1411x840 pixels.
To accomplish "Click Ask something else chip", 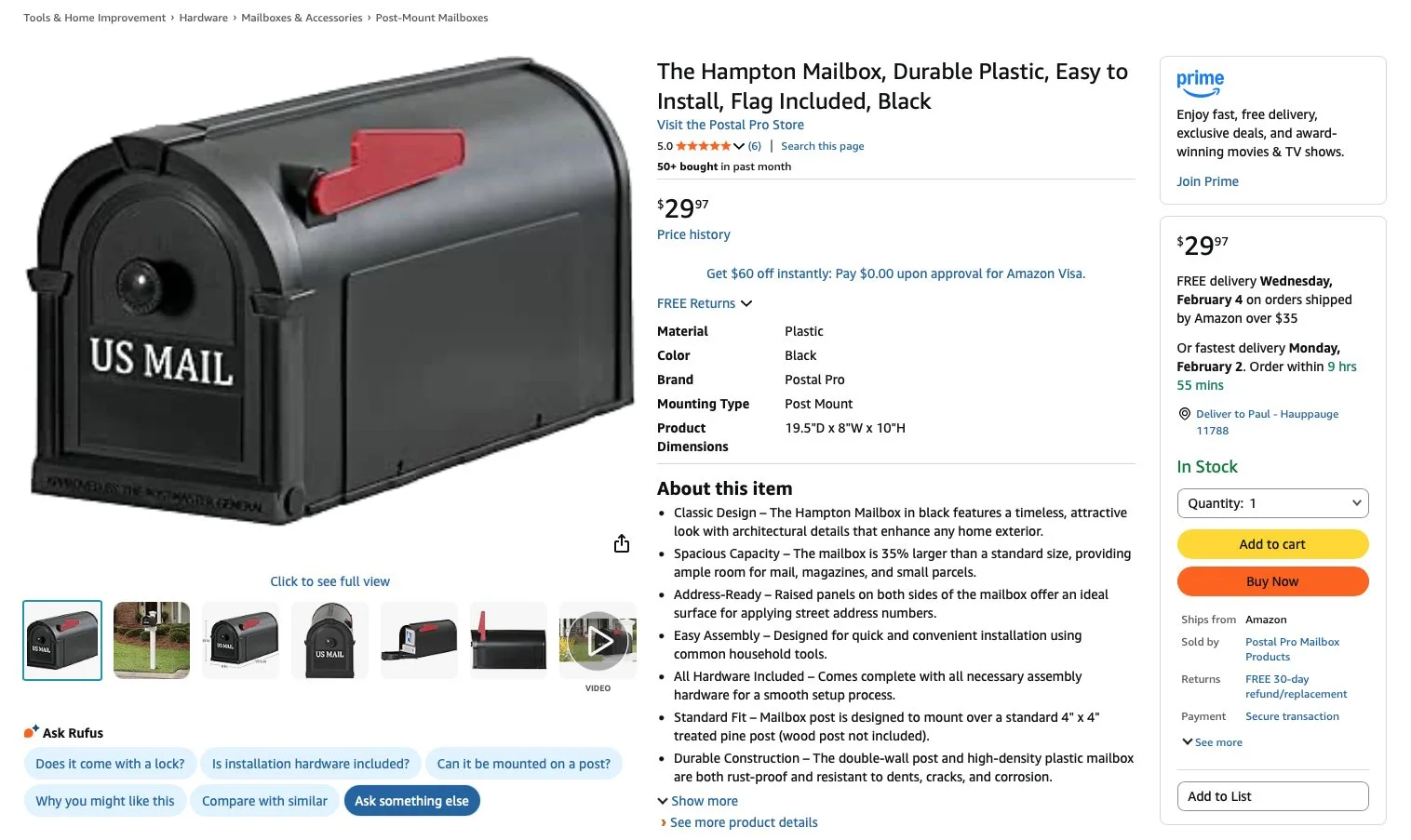I will click(x=411, y=801).
